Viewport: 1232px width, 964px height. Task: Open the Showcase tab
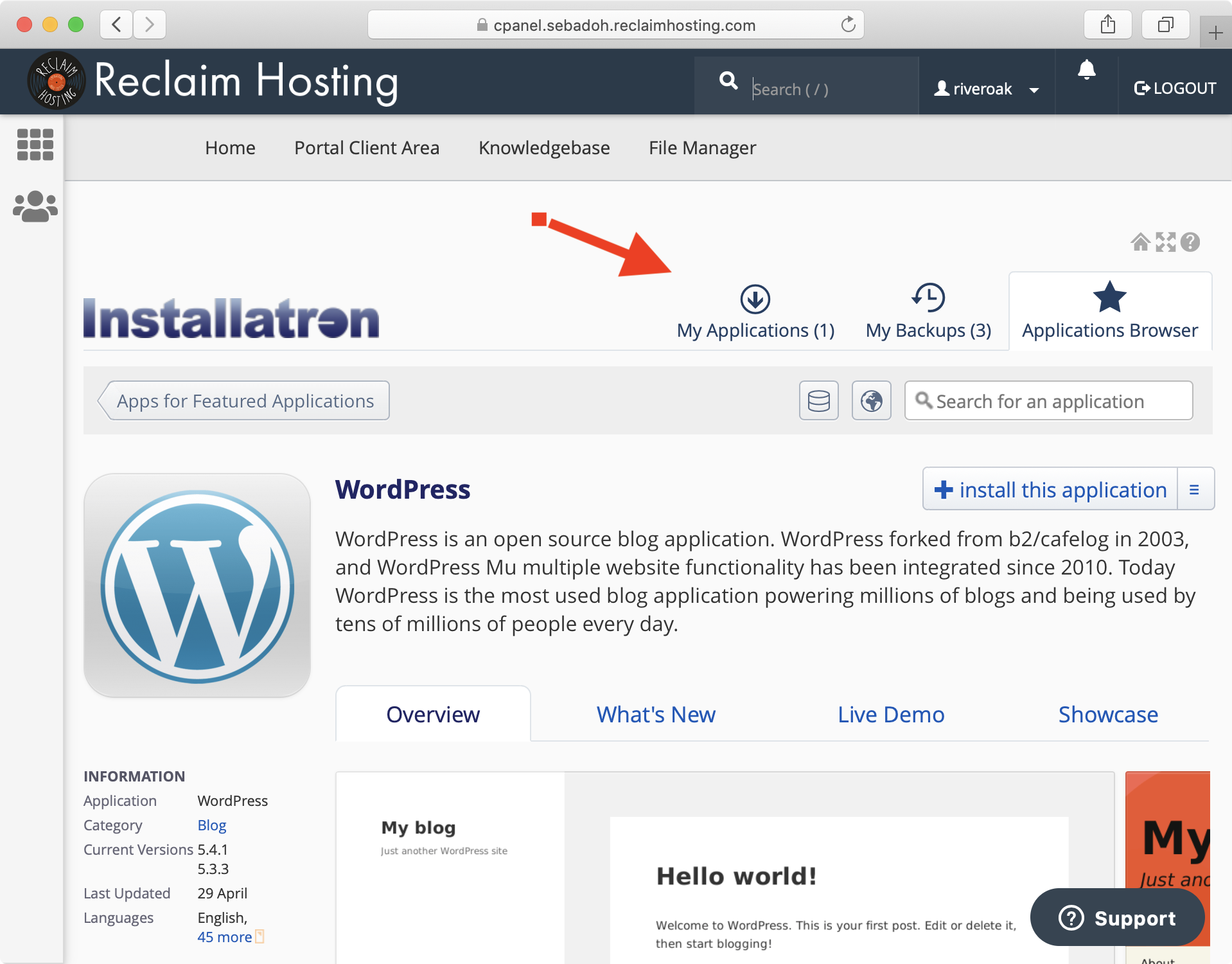click(1108, 714)
